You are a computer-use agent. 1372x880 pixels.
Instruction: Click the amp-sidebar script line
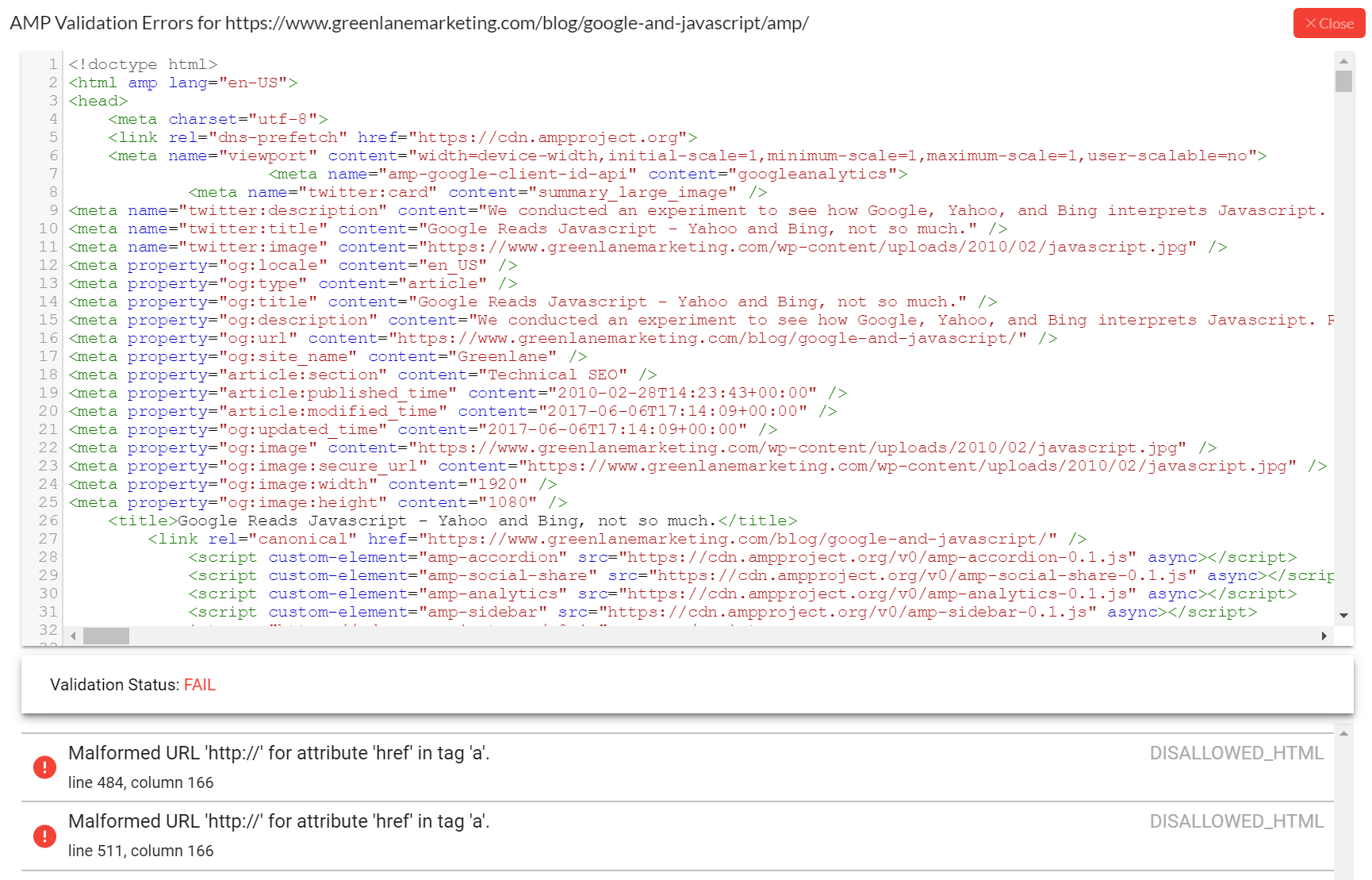[723, 612]
